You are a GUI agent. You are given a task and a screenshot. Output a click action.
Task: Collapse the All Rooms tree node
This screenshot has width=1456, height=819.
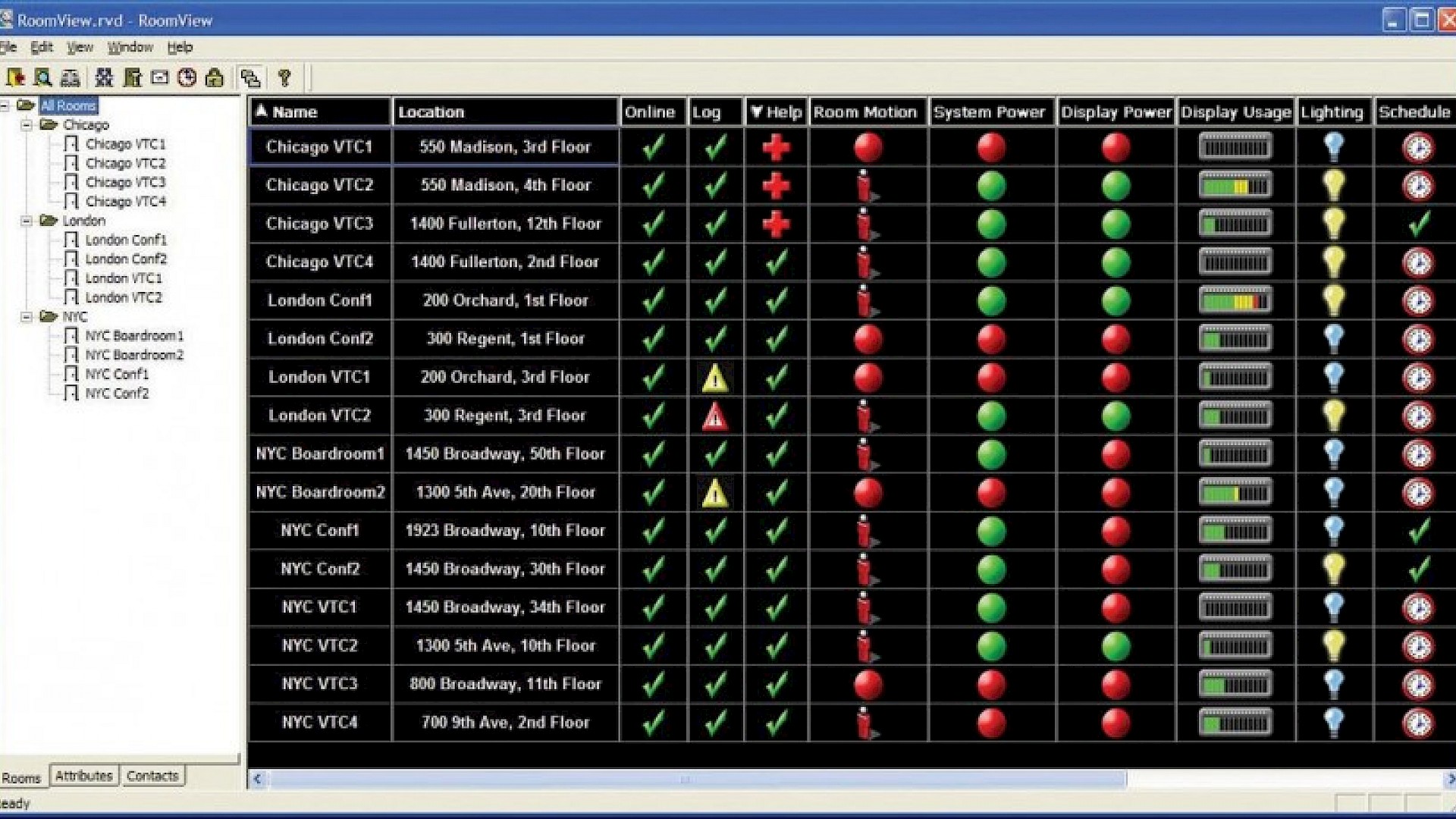pos(5,105)
